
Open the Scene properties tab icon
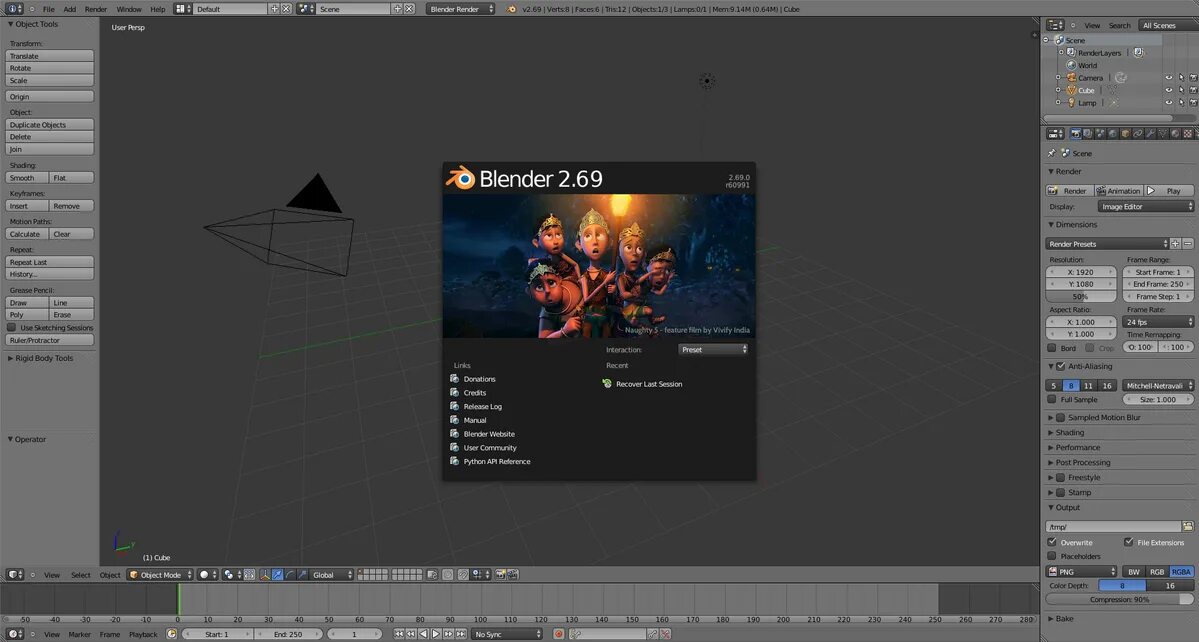pos(1100,134)
